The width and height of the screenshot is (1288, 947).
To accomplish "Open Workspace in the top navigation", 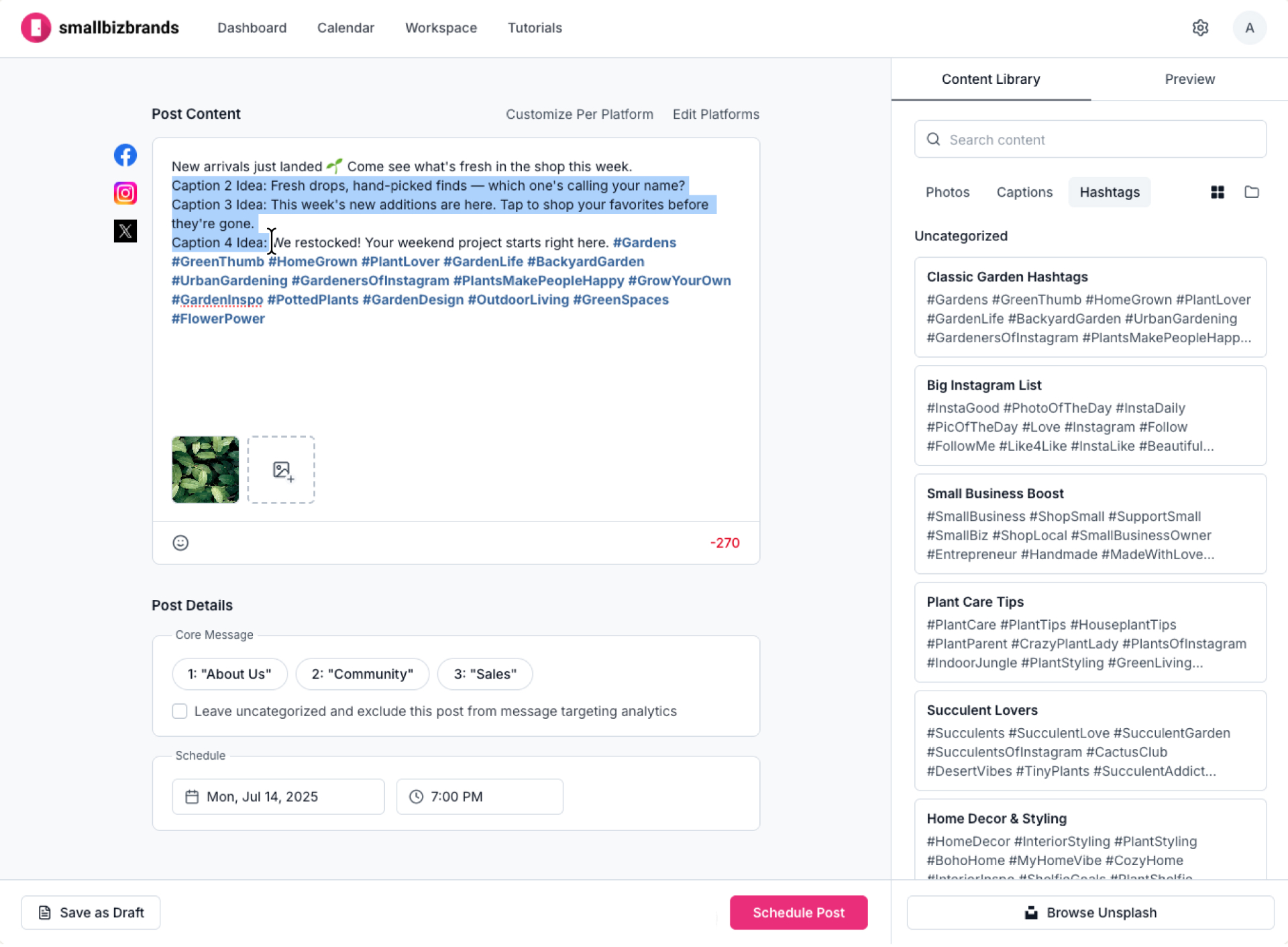I will [x=441, y=28].
